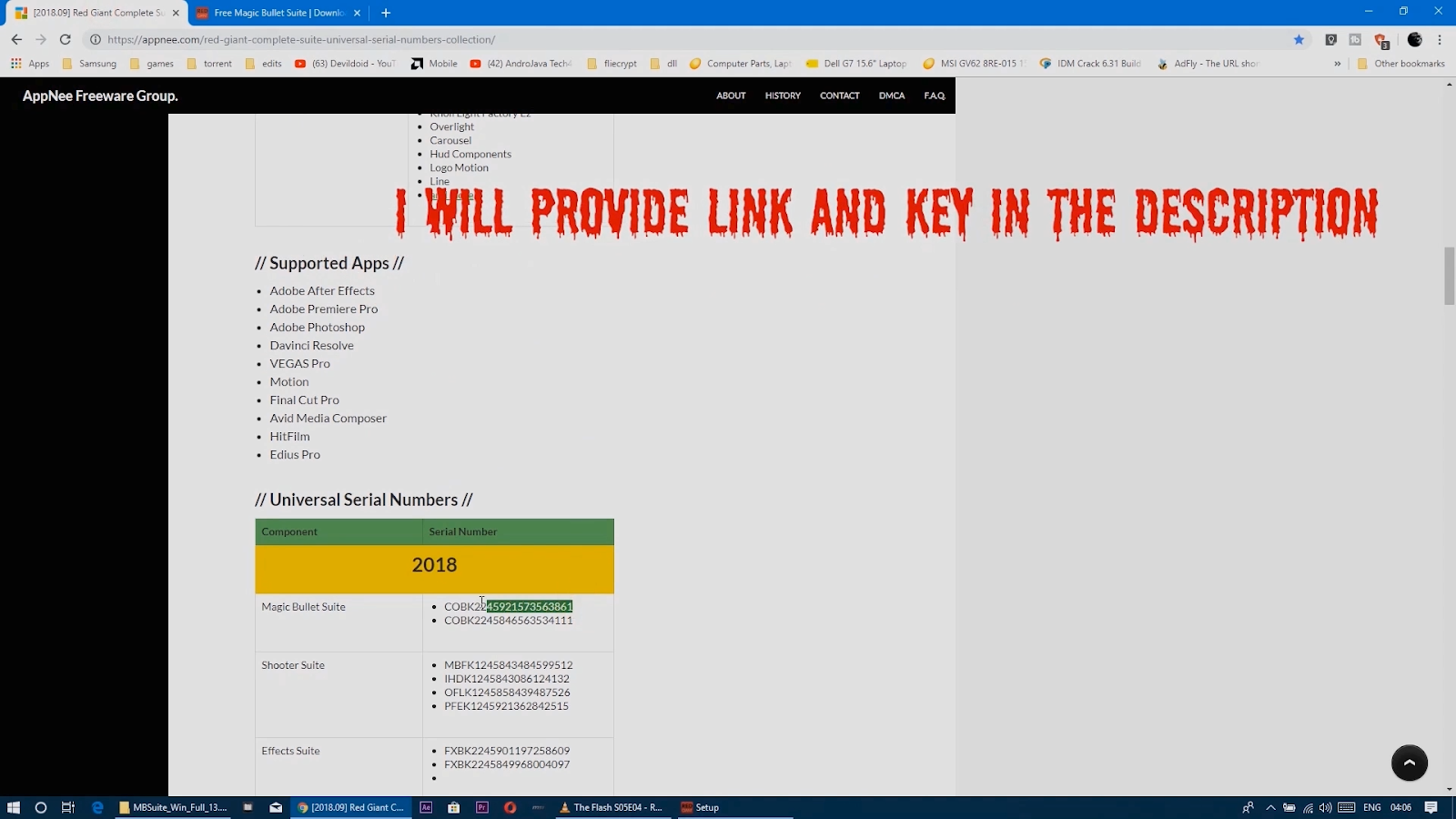Open the Action Center notifications icon

(x=1431, y=807)
